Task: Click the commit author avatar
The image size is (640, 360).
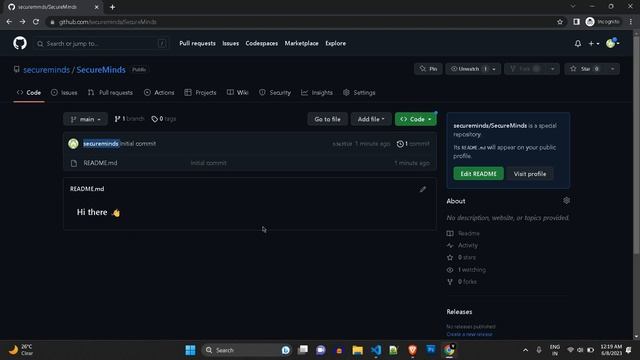Action: (x=73, y=144)
